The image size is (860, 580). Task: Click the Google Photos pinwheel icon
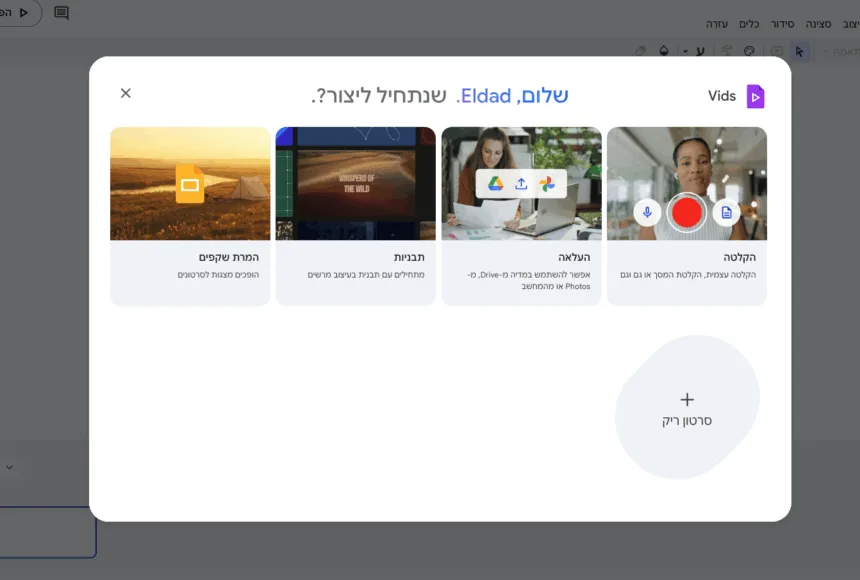(x=547, y=184)
